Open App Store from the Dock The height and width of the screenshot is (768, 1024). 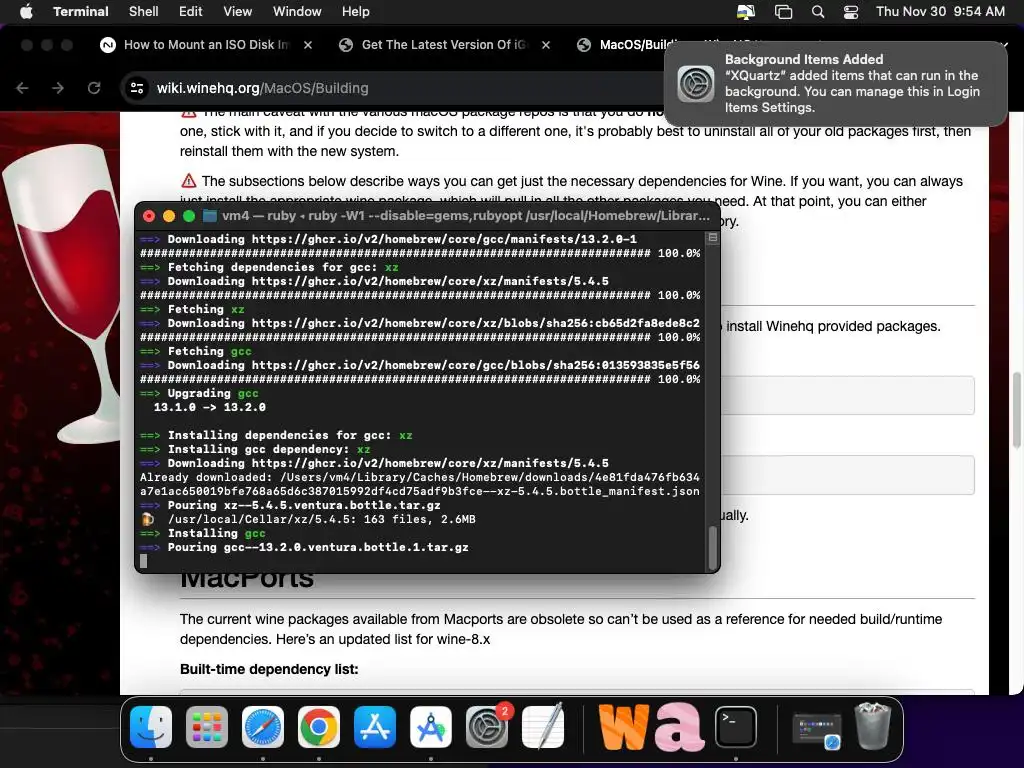tap(375, 727)
